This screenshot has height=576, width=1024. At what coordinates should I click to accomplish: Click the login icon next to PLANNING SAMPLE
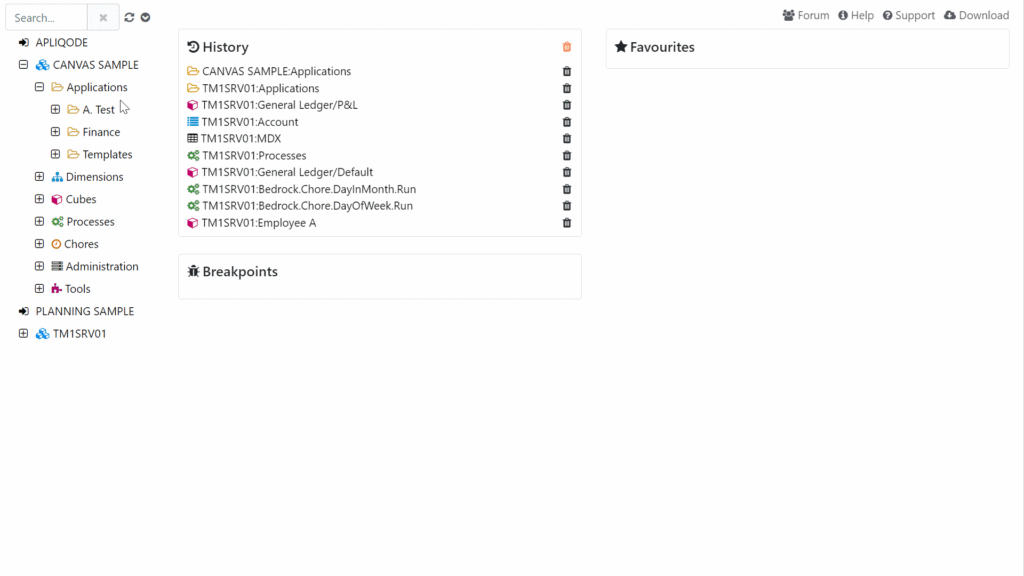(24, 311)
